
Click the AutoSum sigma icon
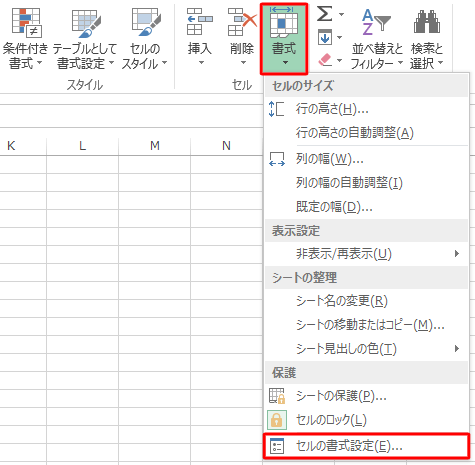click(x=324, y=14)
